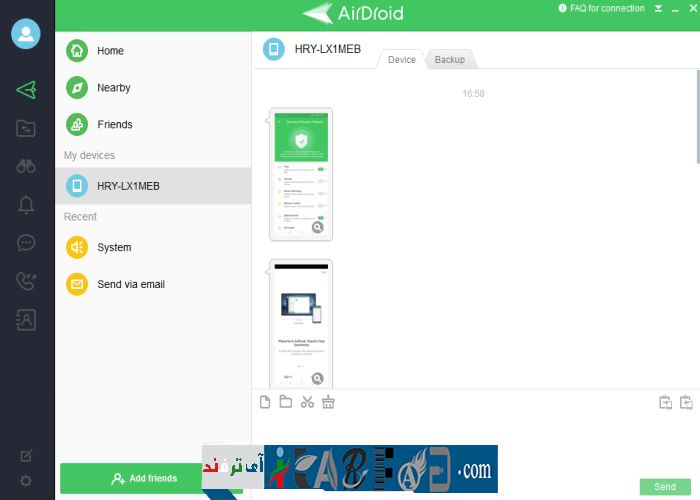Click the Add friends button
The image size is (700, 500).
145,478
